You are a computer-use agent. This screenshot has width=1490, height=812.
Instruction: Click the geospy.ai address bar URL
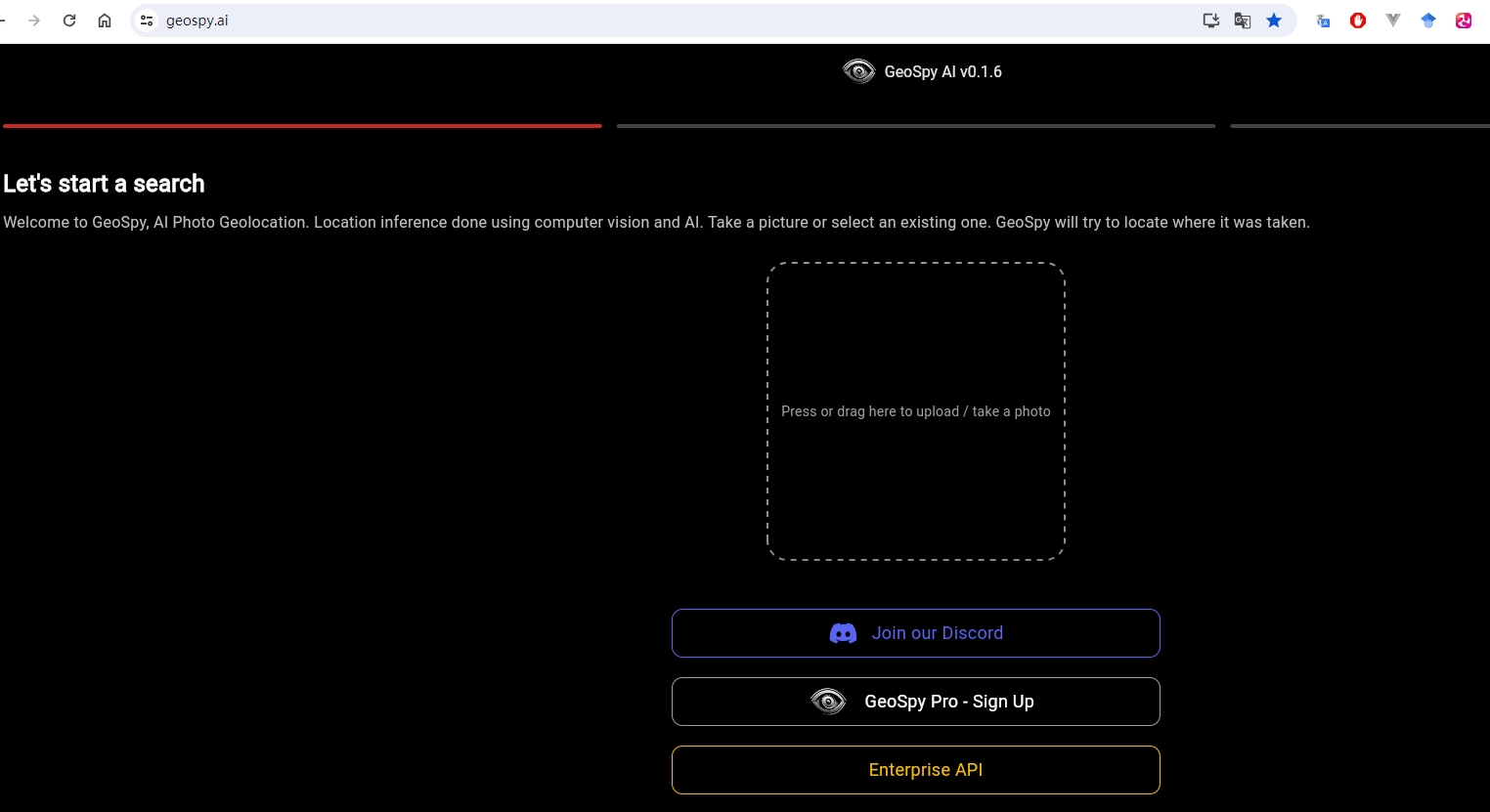(x=197, y=21)
